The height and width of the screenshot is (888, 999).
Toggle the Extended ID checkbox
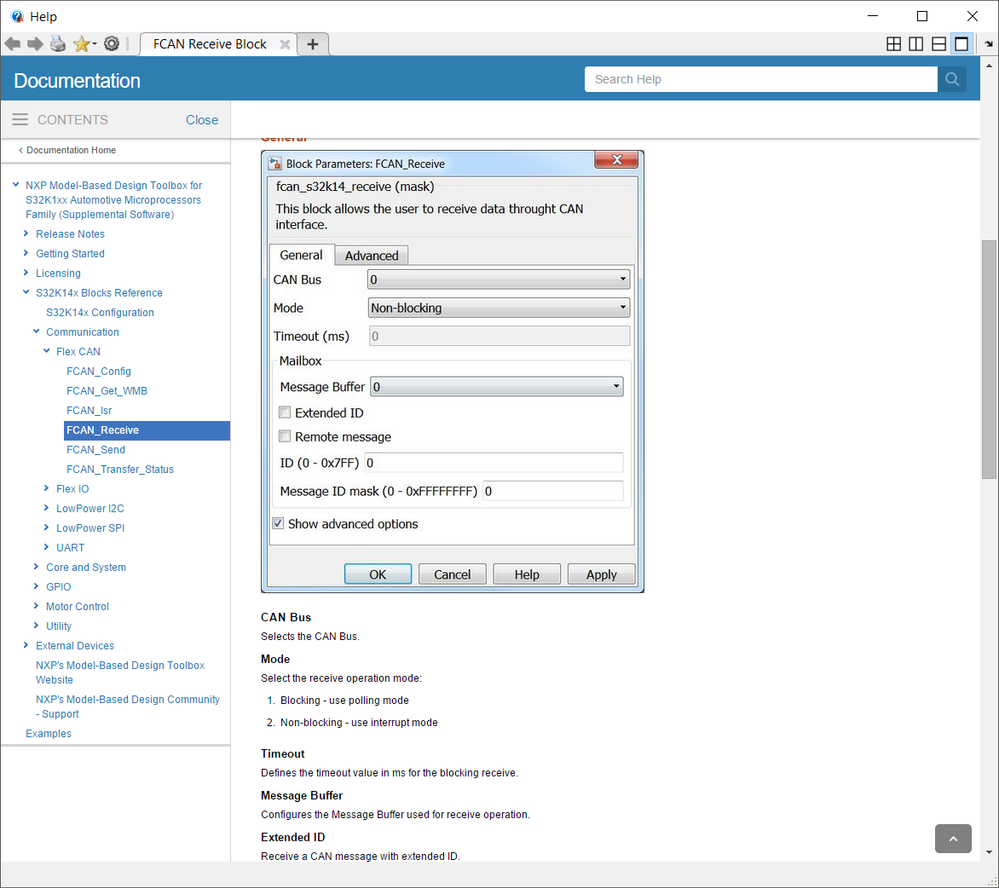[285, 412]
